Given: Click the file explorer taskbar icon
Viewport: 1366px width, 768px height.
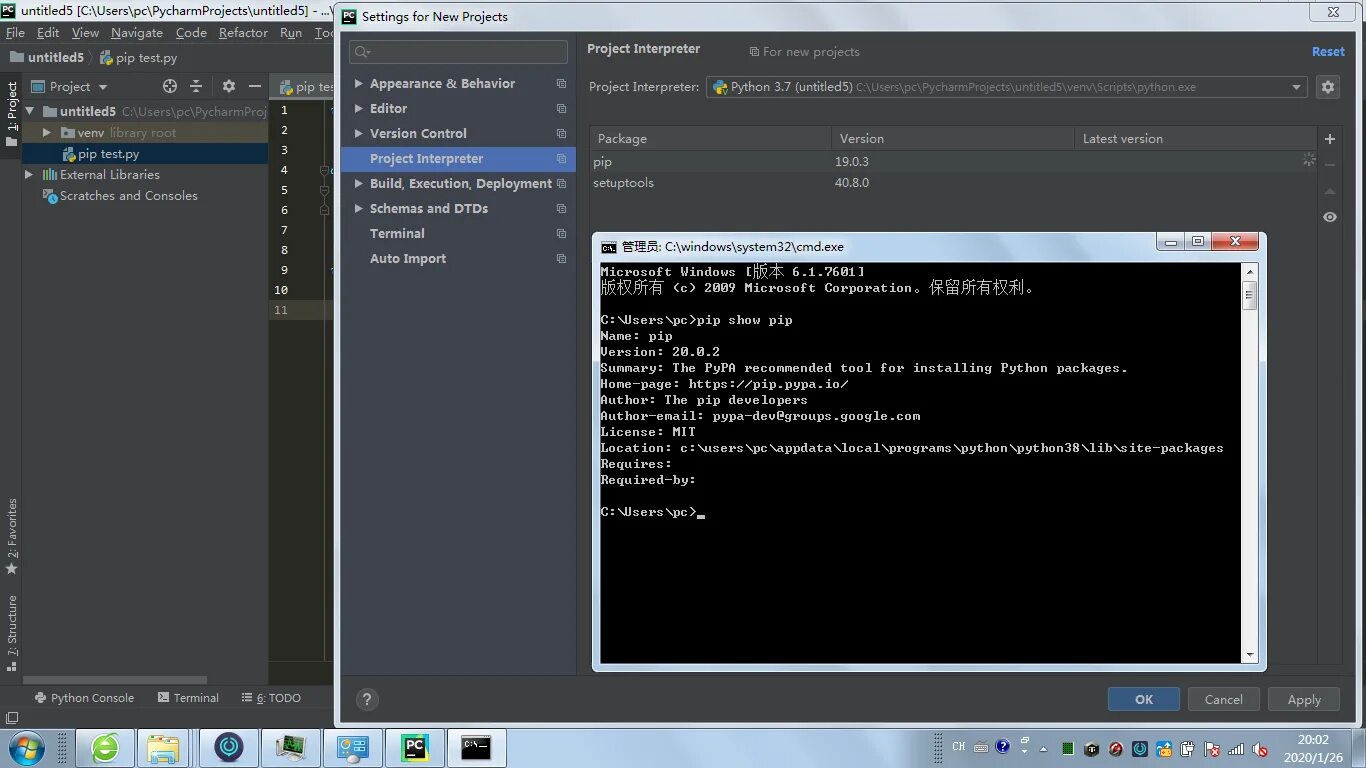Looking at the screenshot, I should [x=163, y=748].
